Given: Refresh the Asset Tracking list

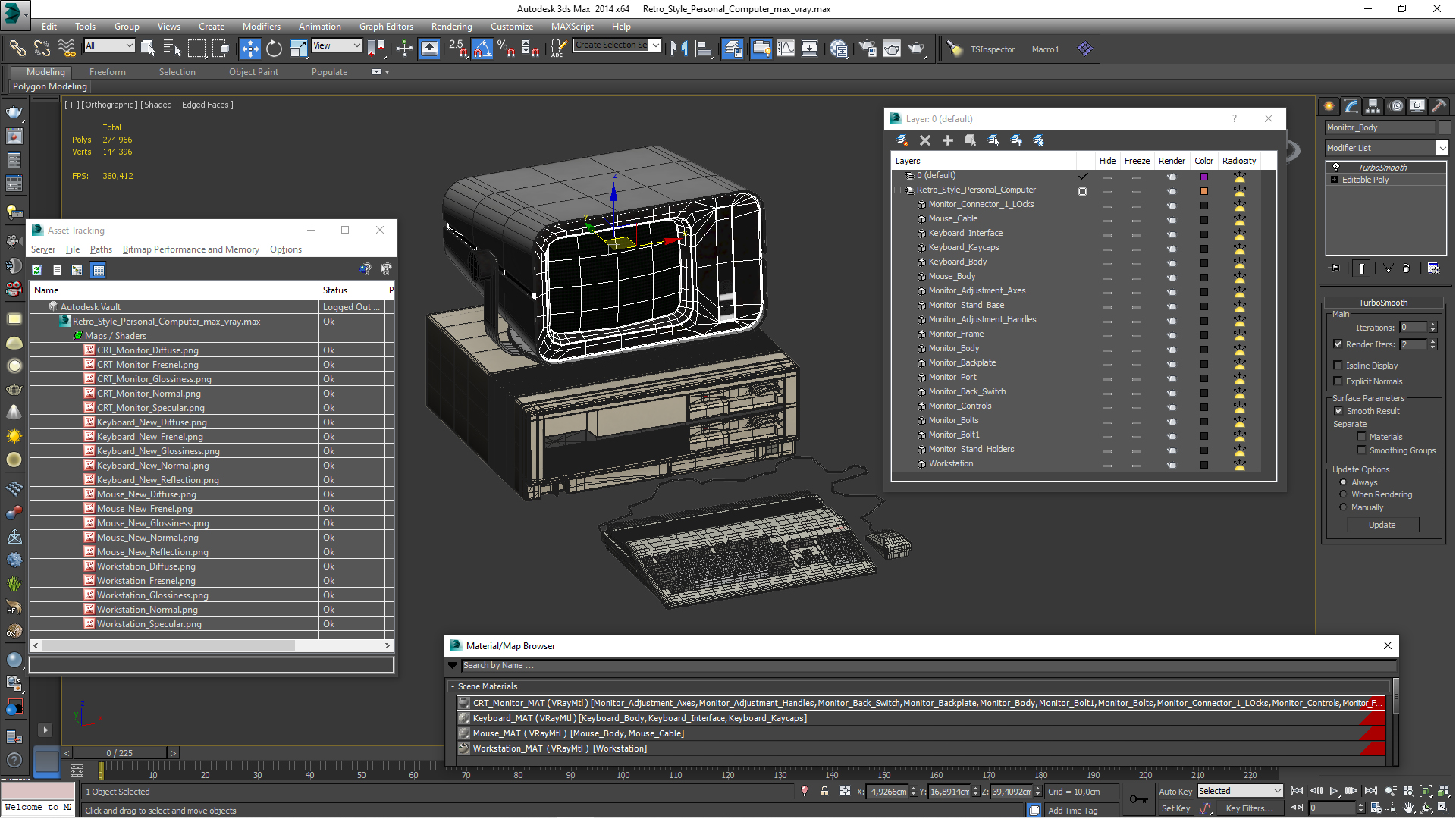Looking at the screenshot, I should pos(36,270).
